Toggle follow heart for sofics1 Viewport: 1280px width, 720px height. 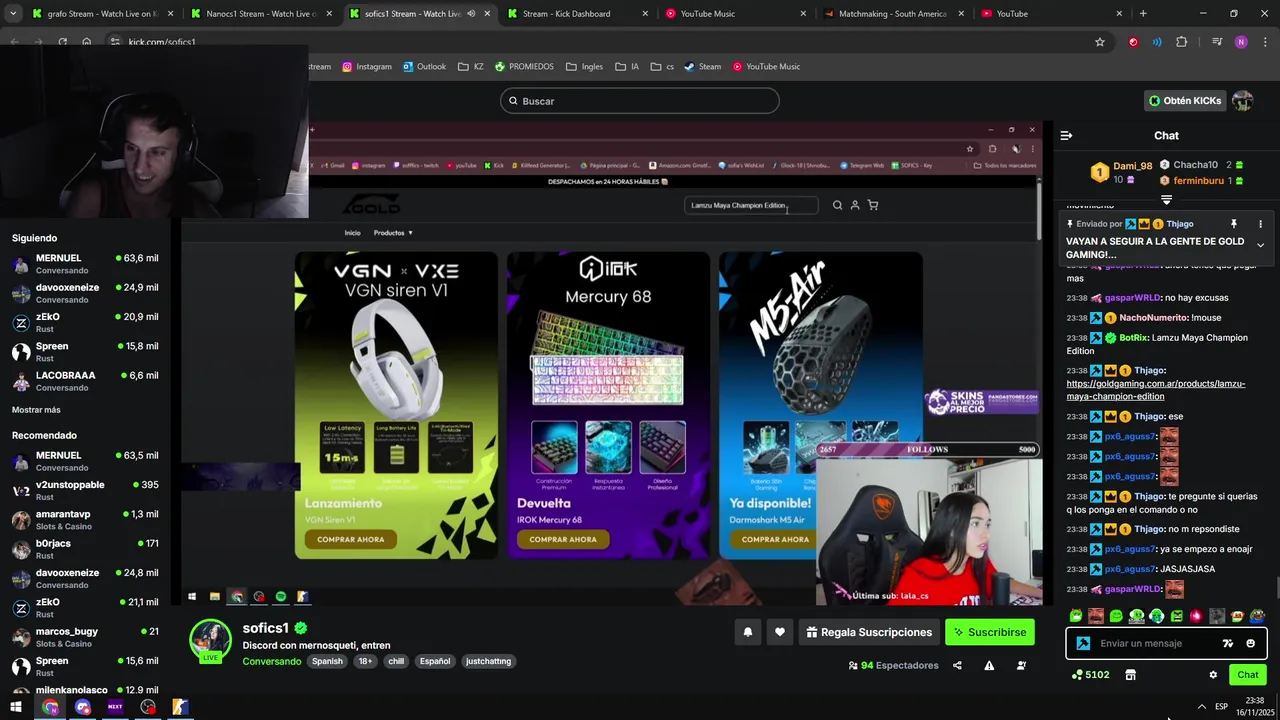pos(780,632)
